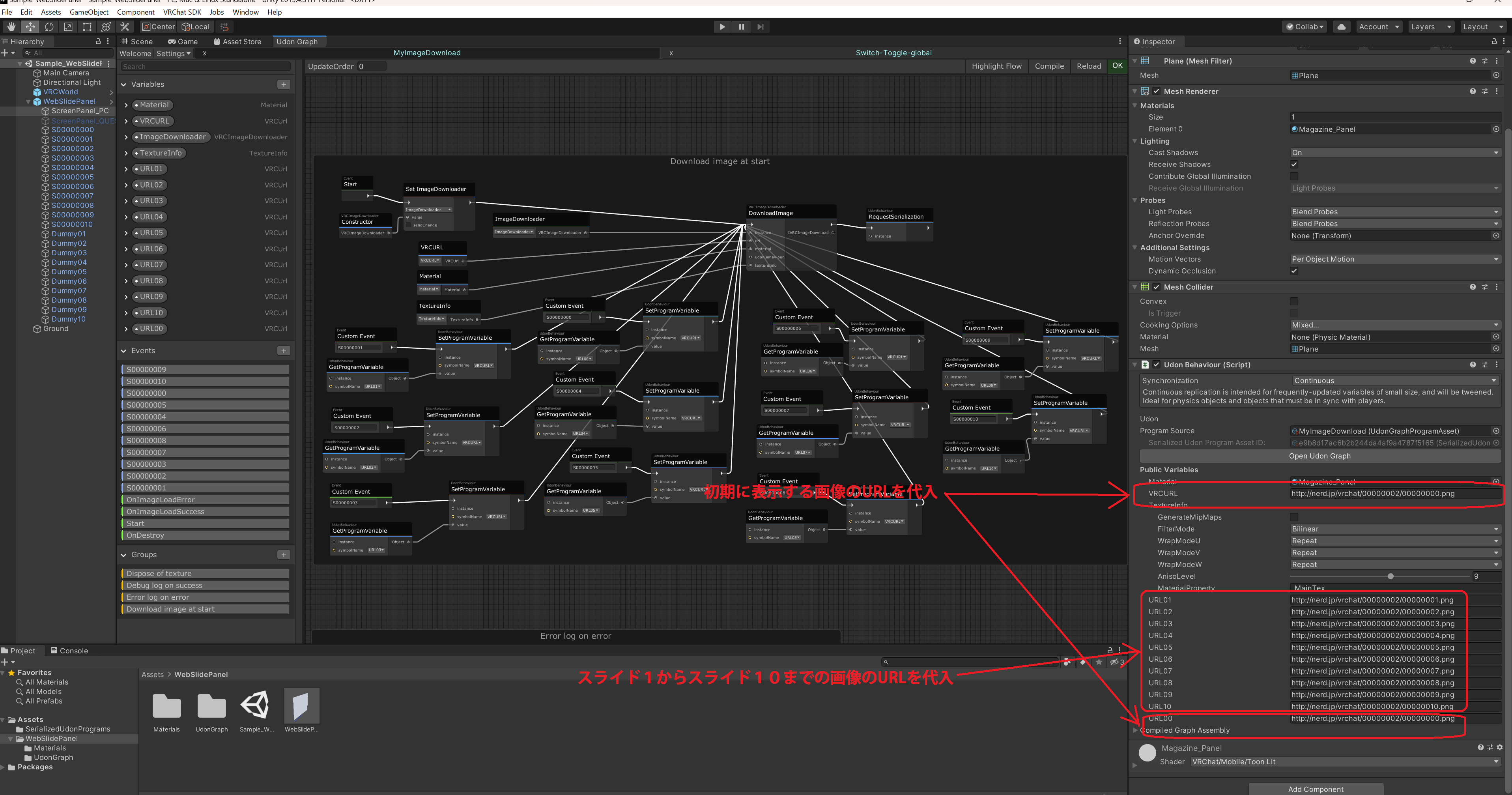Select the Rect Transform tool
Image resolution: width=1512 pixels, height=795 pixels.
87,26
